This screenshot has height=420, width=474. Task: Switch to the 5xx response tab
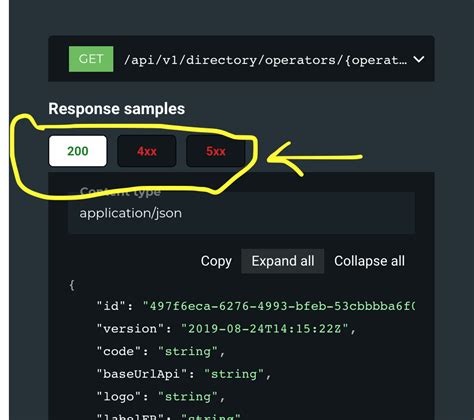[216, 151]
